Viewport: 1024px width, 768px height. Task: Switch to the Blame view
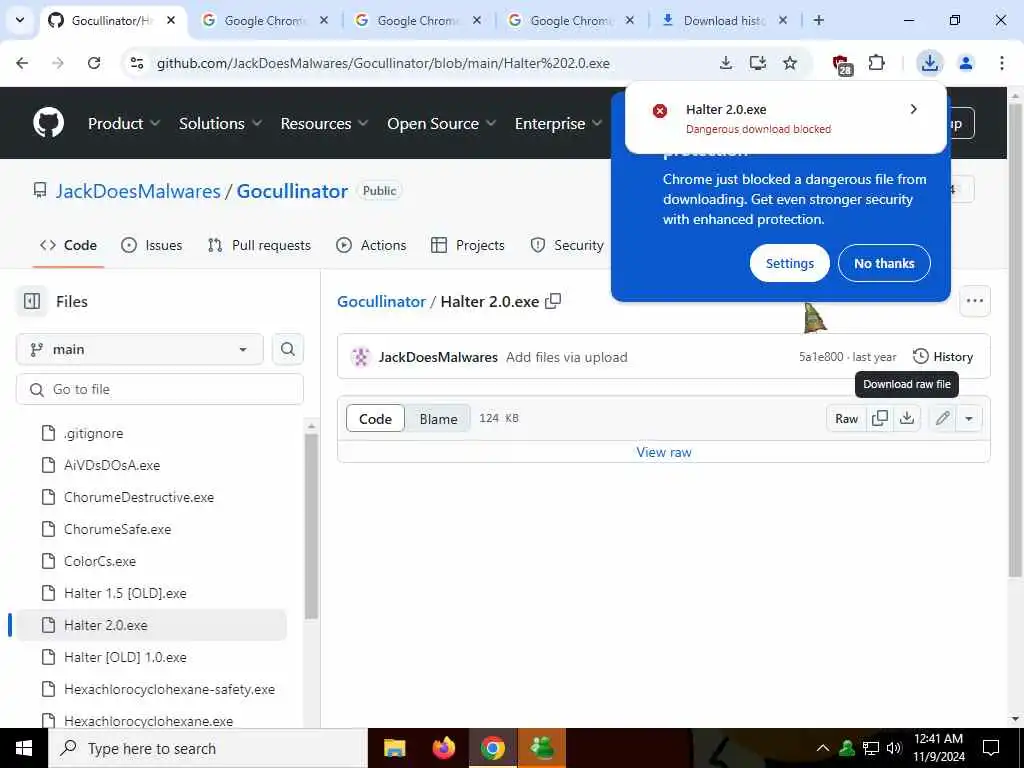pos(438,419)
